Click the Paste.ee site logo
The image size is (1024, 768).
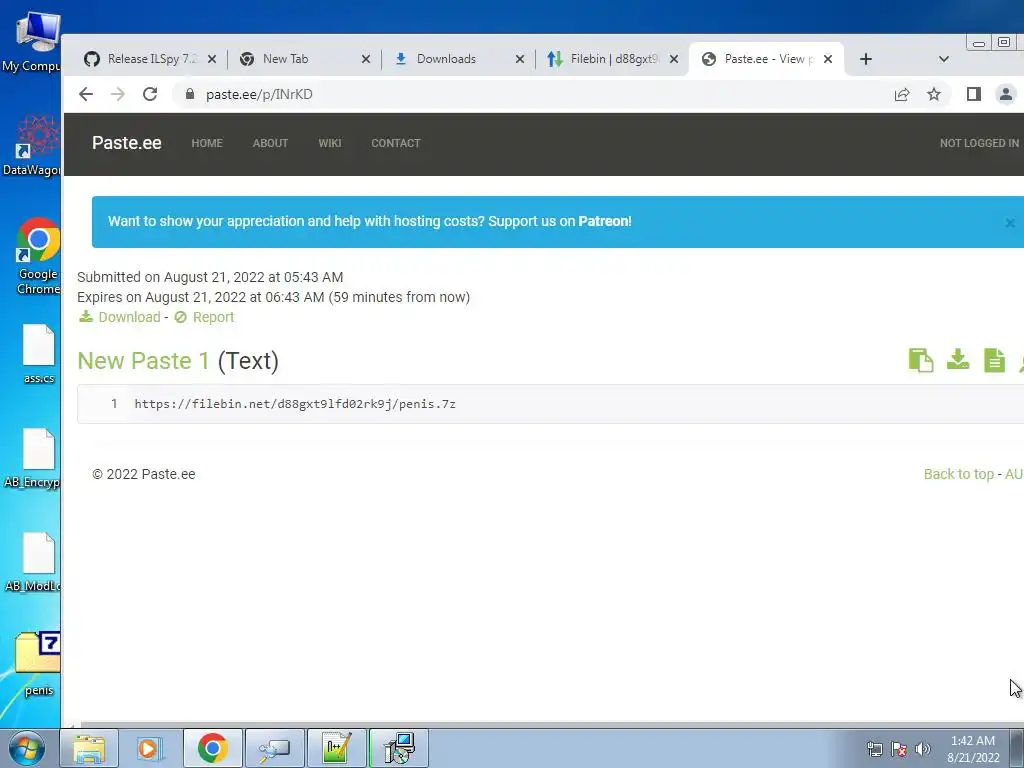pos(127,143)
